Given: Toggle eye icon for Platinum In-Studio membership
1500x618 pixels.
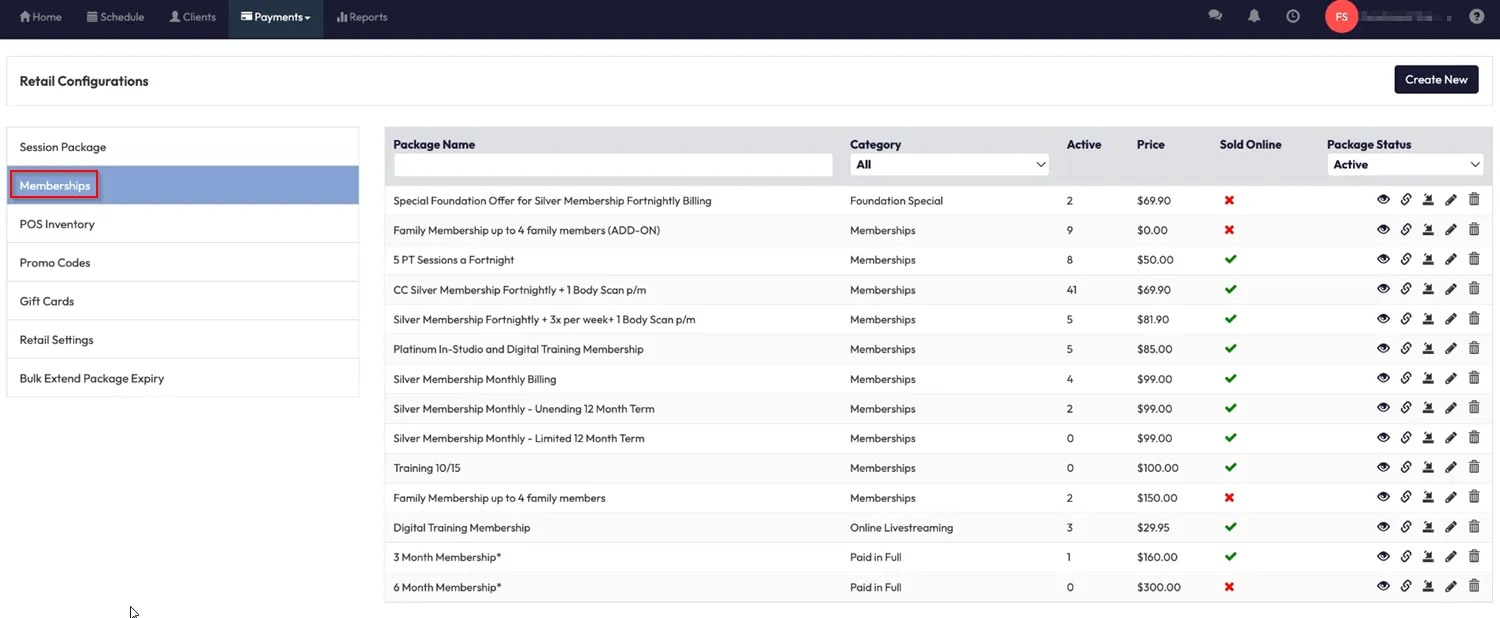Looking at the screenshot, I should point(1383,349).
